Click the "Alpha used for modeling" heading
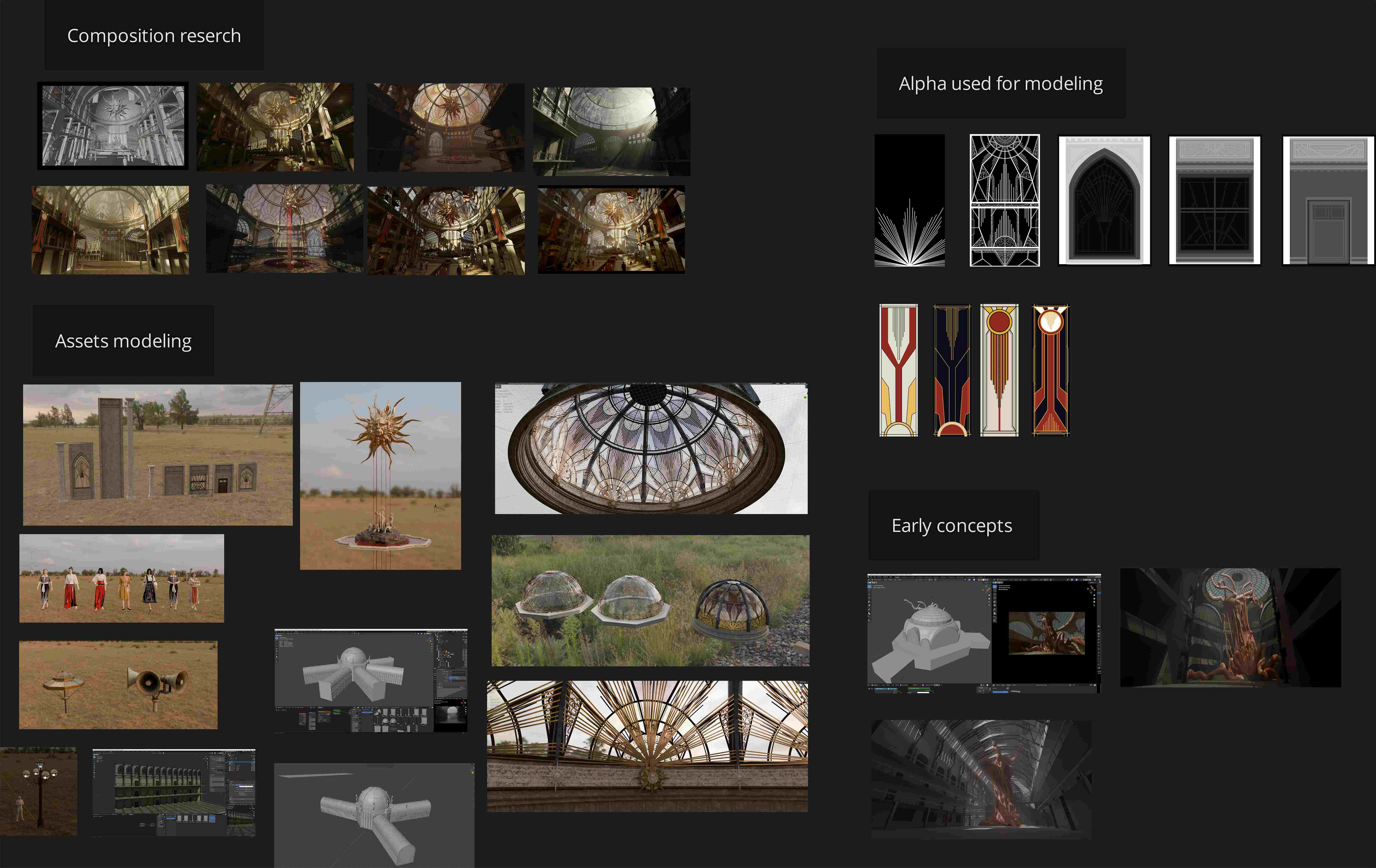The width and height of the screenshot is (1376, 868). (1001, 83)
